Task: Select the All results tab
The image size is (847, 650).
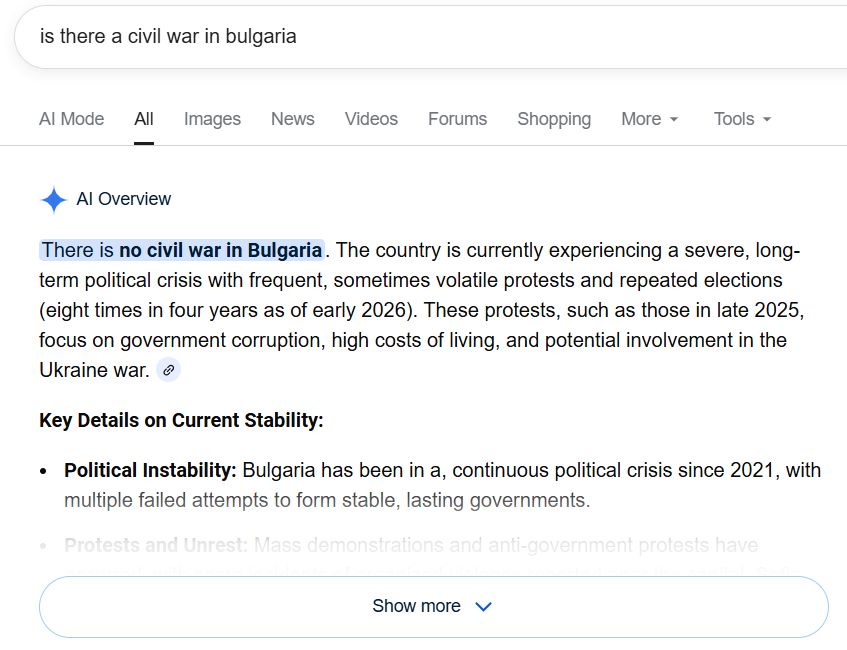Action: click(x=144, y=119)
